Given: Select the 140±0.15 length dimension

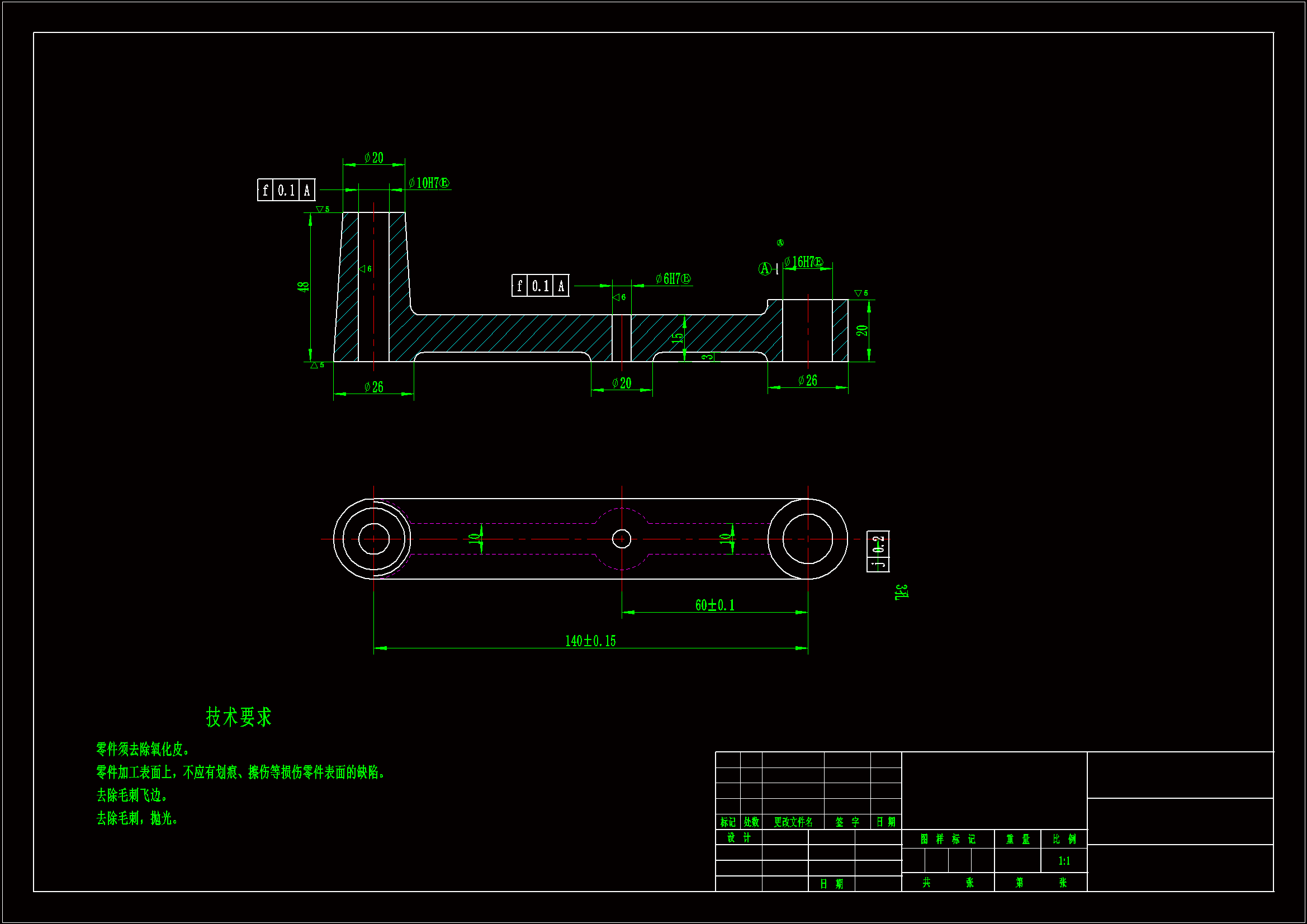Looking at the screenshot, I should 590,641.
